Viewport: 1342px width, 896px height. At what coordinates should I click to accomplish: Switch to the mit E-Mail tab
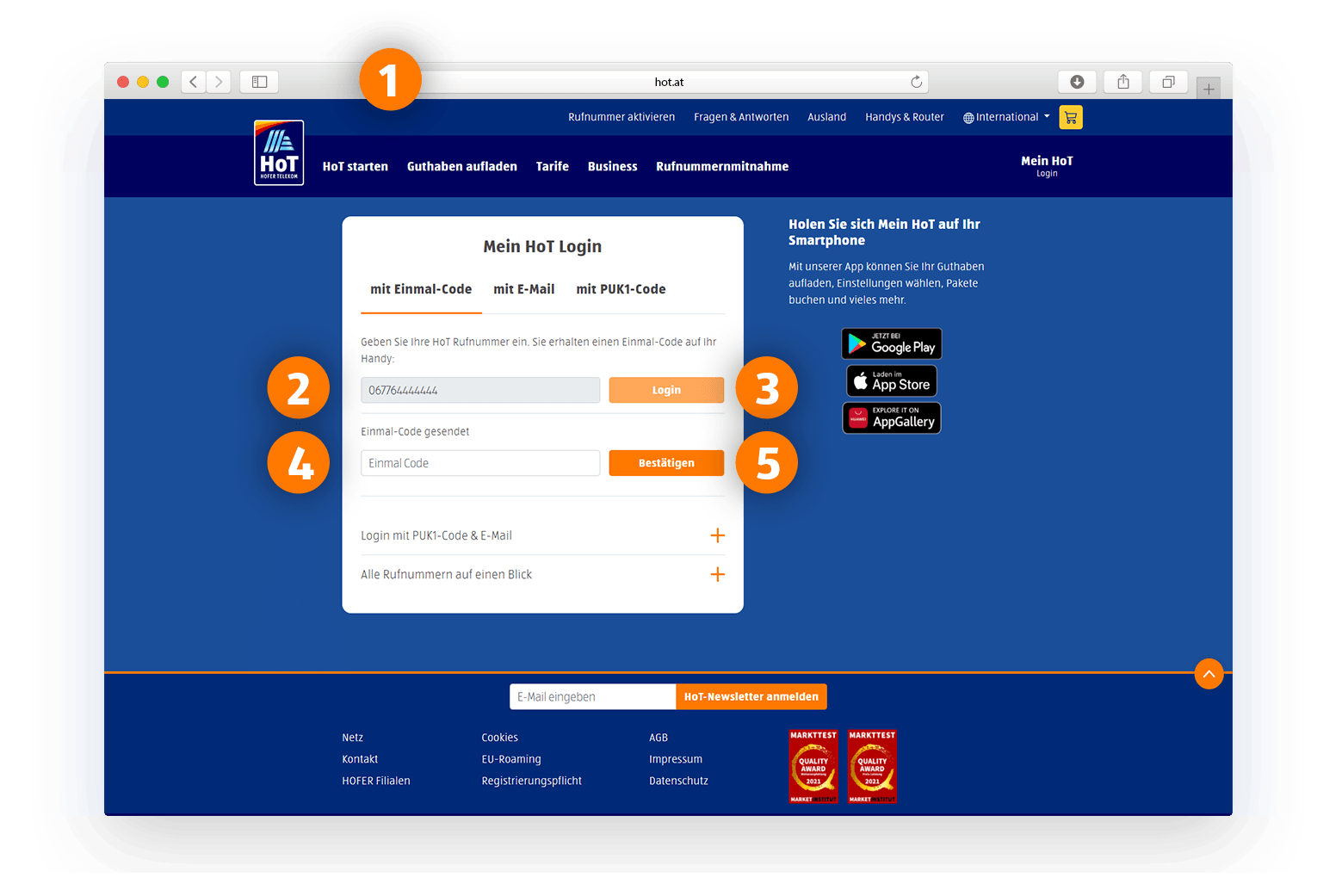point(523,289)
